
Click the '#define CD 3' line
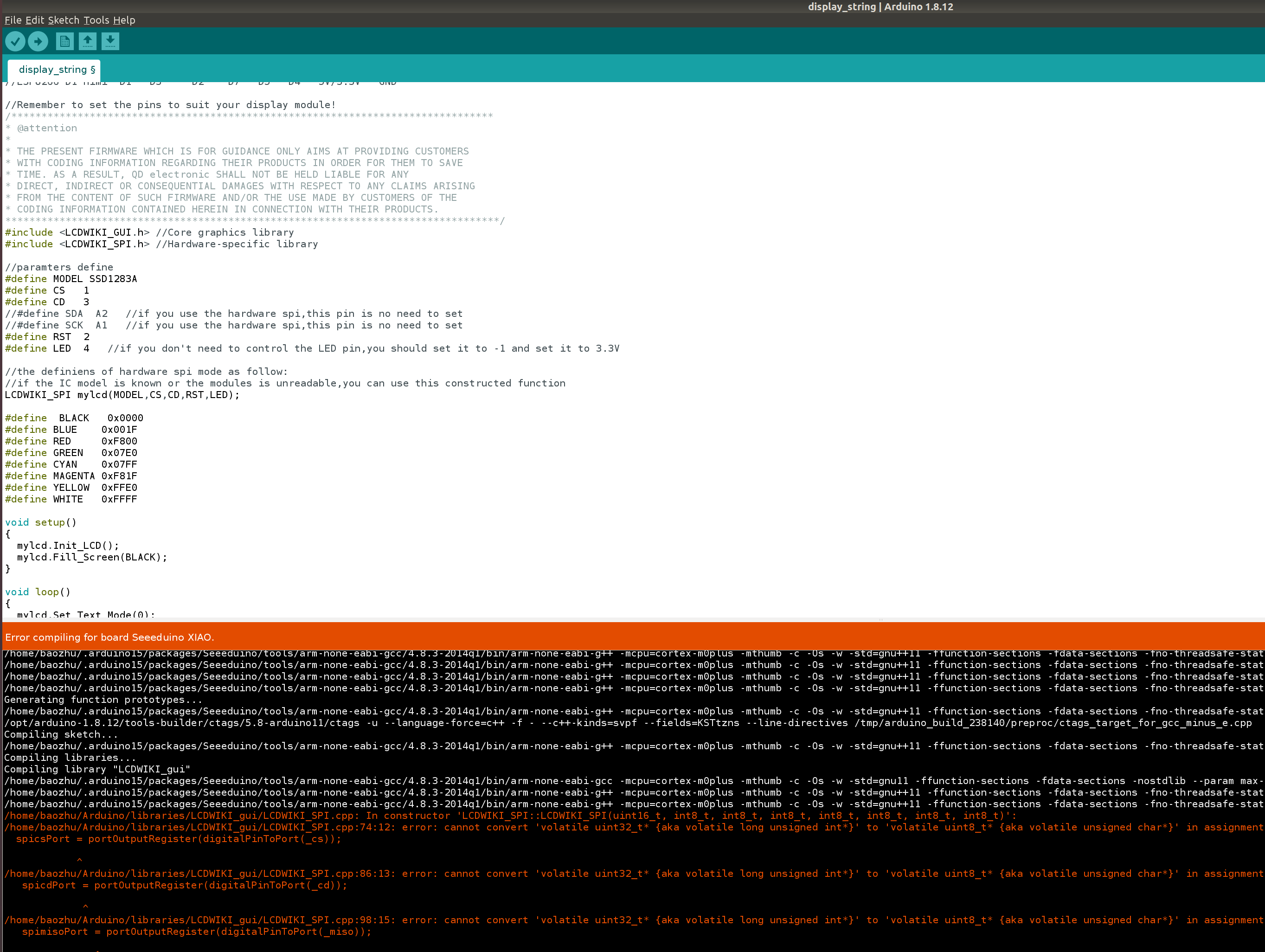point(47,302)
